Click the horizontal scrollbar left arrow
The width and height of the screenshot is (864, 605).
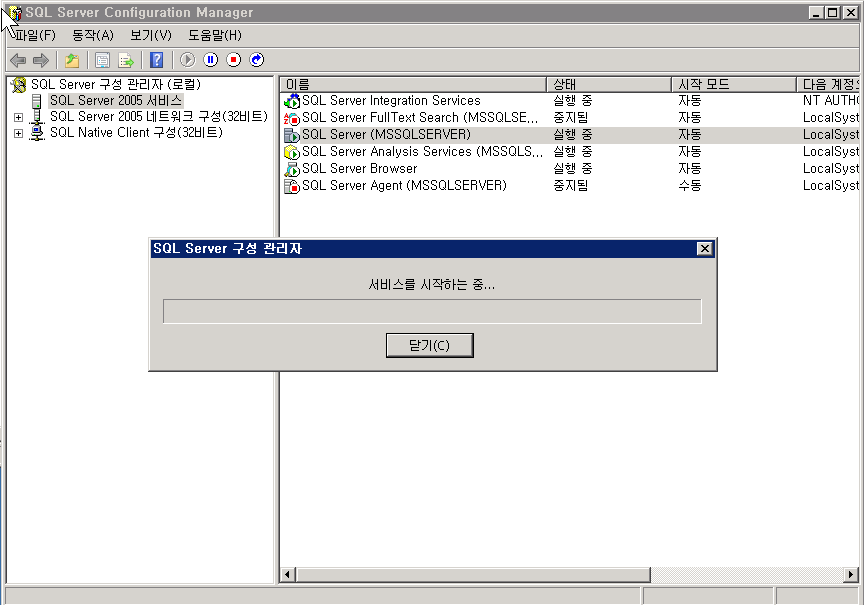point(287,575)
